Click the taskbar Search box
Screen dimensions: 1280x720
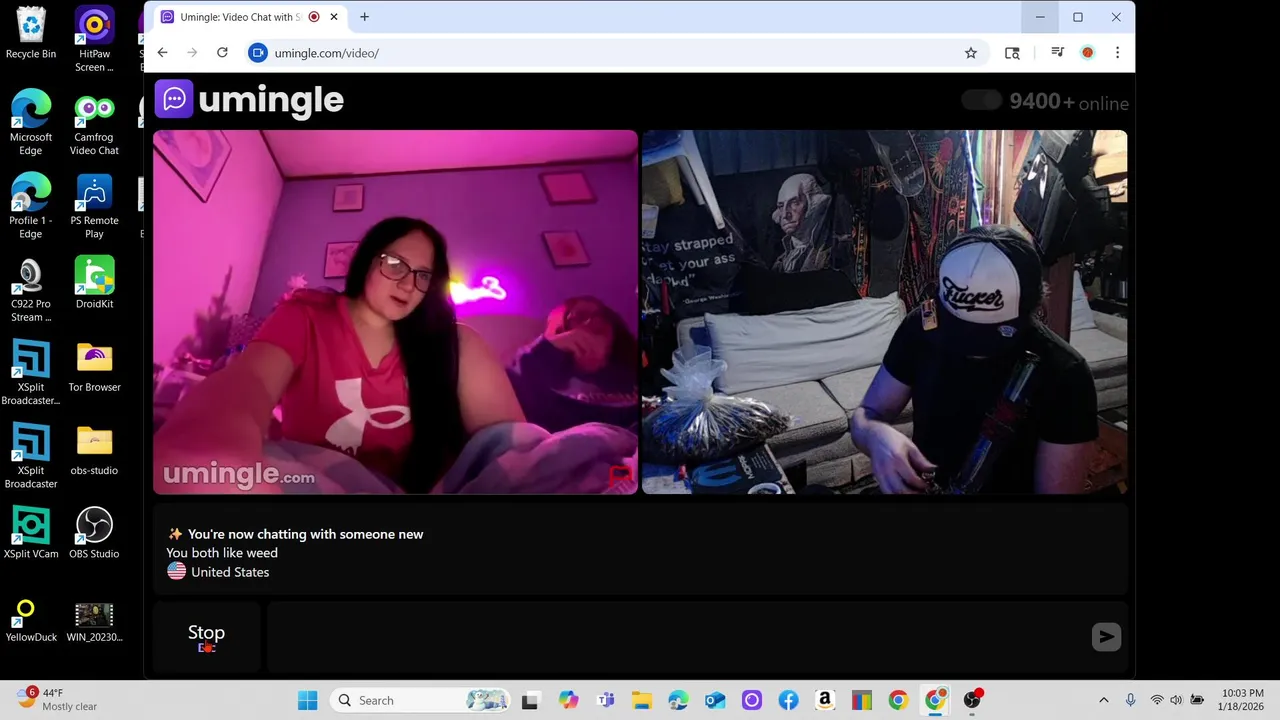(x=420, y=700)
